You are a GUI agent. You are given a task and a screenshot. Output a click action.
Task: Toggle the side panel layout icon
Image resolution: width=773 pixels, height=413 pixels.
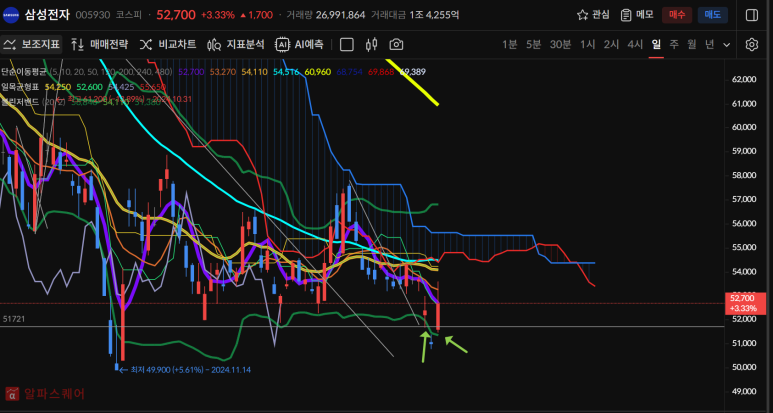[x=752, y=15]
